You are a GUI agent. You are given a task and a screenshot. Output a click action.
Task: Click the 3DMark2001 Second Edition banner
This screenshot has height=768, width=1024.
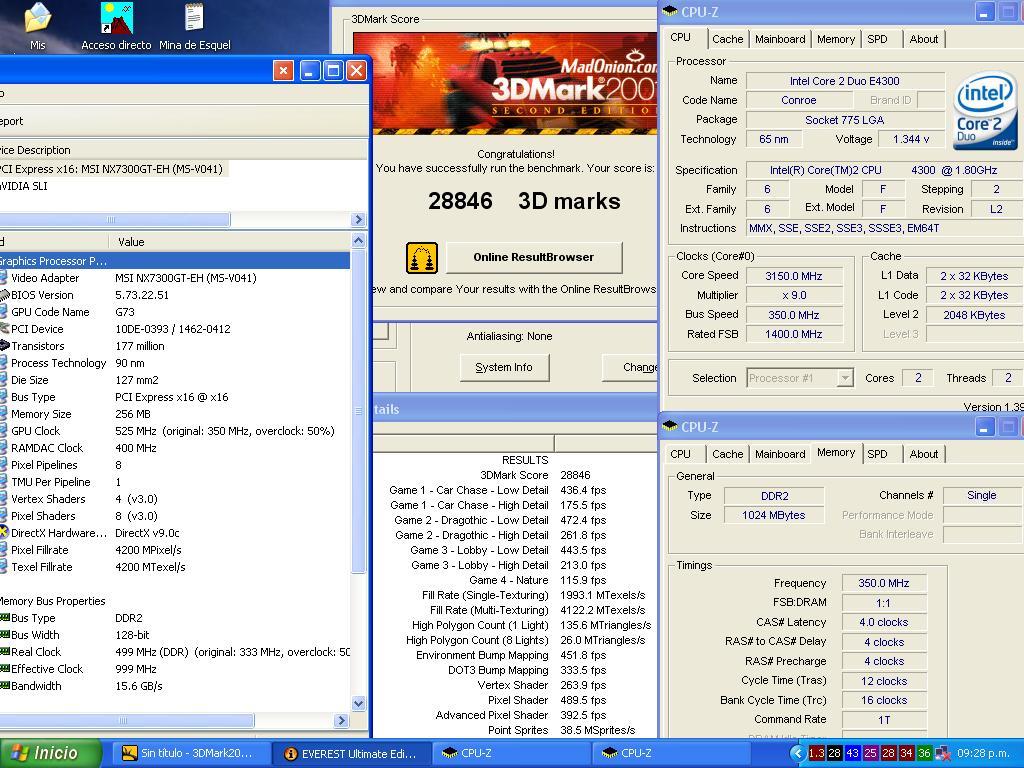505,84
